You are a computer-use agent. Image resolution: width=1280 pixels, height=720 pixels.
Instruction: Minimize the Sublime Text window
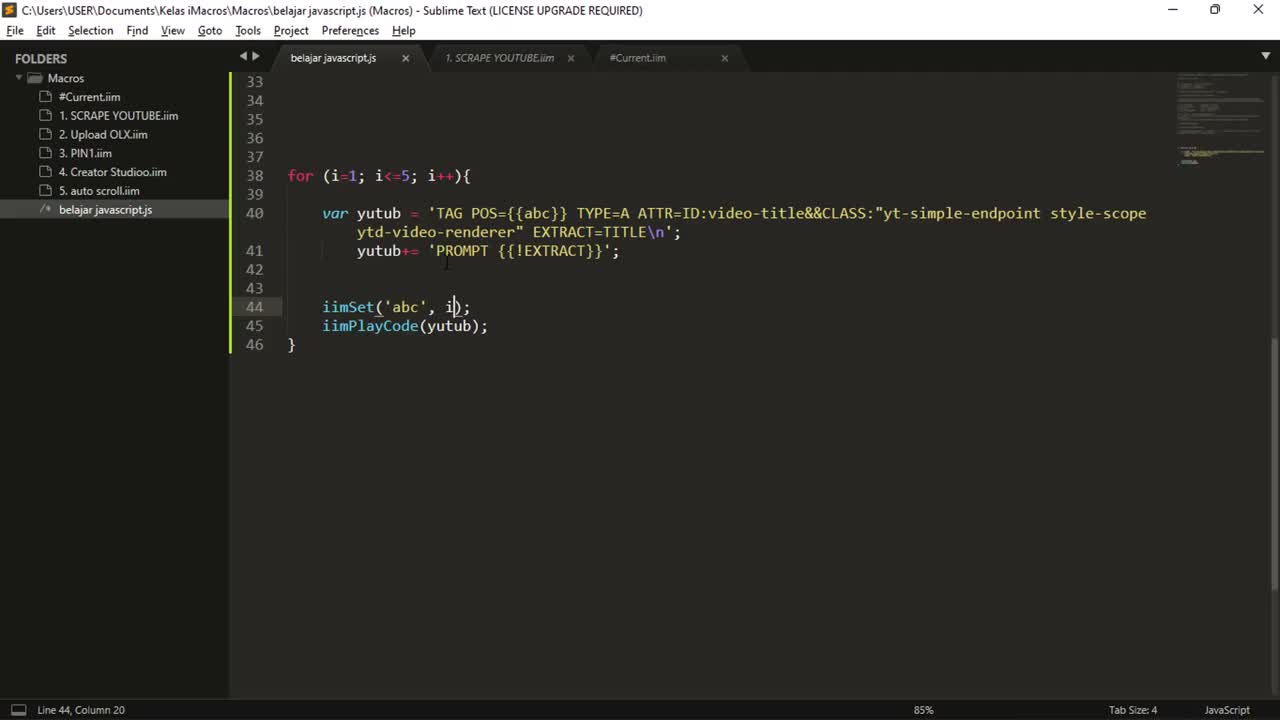1172,10
